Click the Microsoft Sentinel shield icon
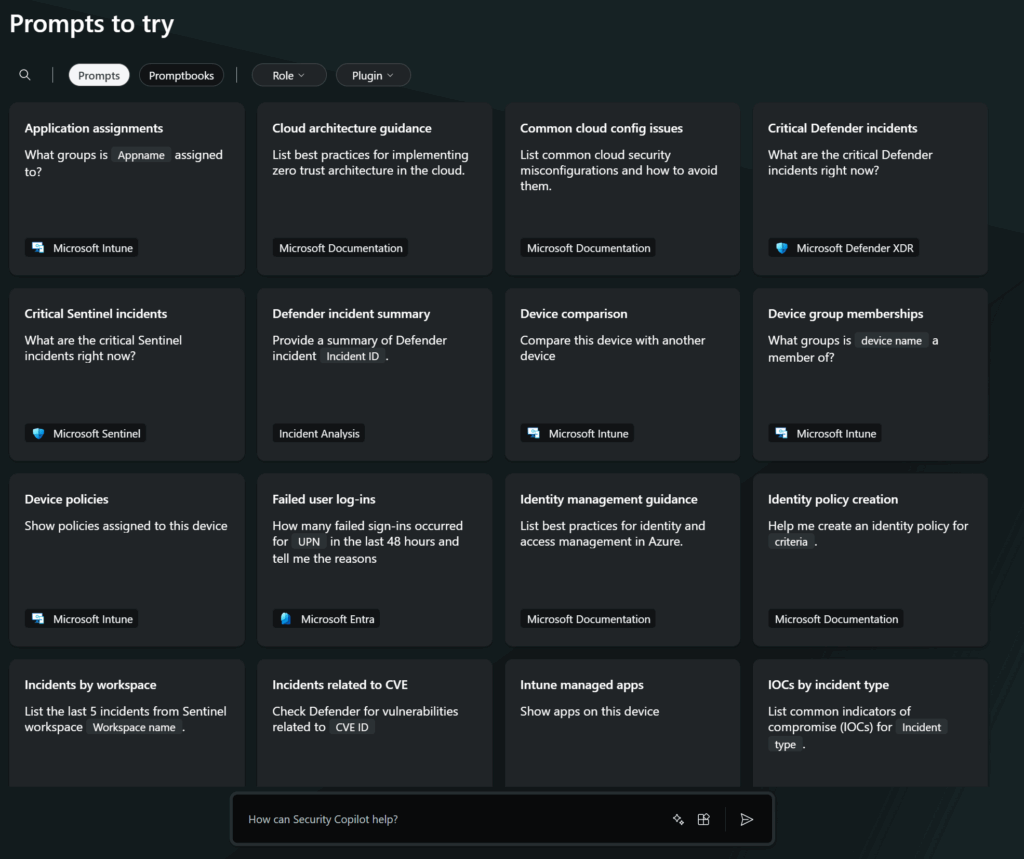The width and height of the screenshot is (1024, 859). (x=39, y=433)
